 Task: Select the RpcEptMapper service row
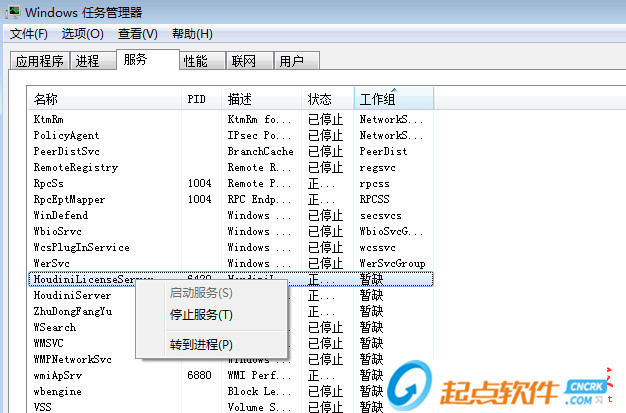pyautogui.click(x=231, y=199)
